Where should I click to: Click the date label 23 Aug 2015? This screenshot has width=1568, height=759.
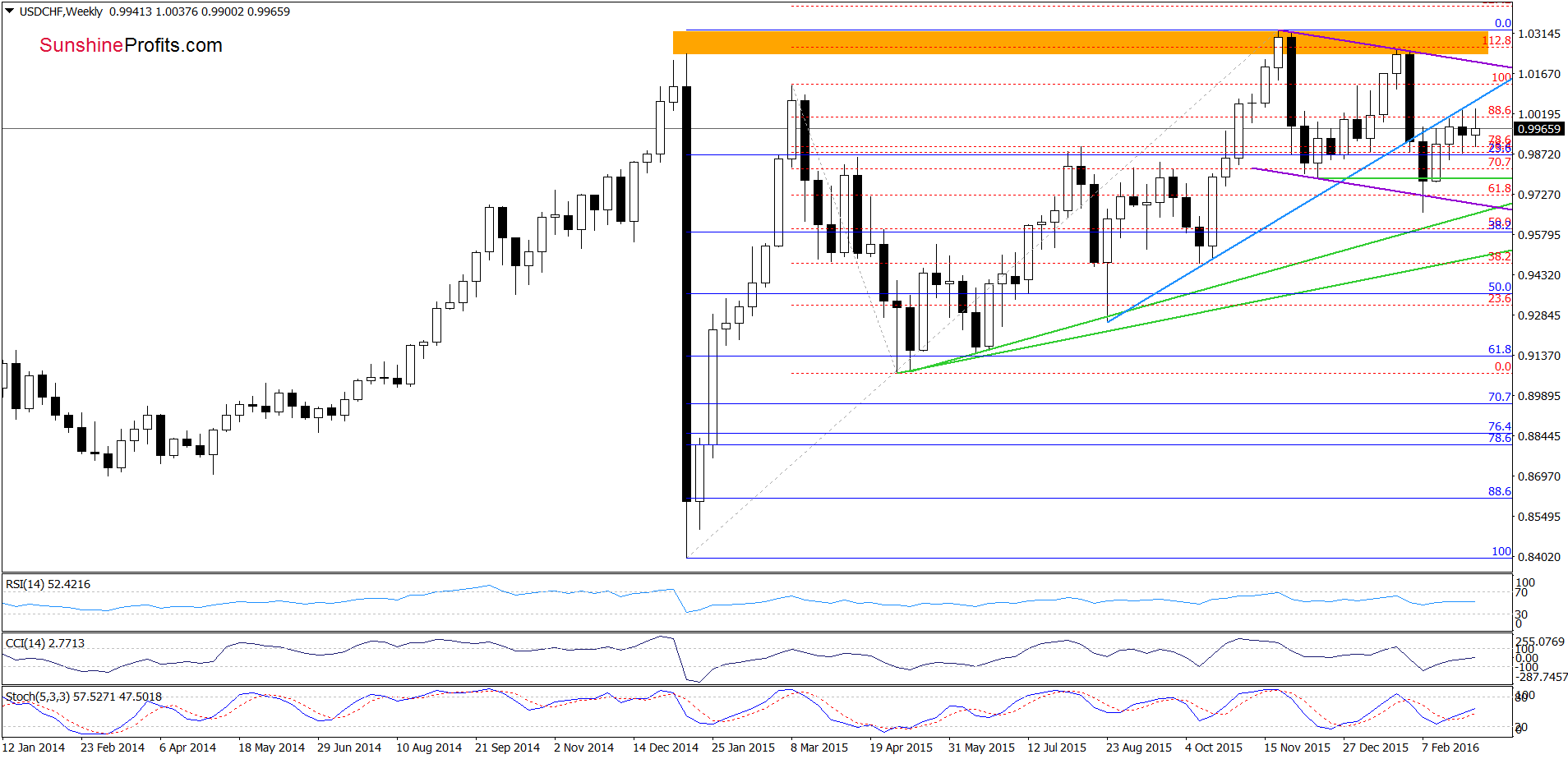(x=1139, y=747)
